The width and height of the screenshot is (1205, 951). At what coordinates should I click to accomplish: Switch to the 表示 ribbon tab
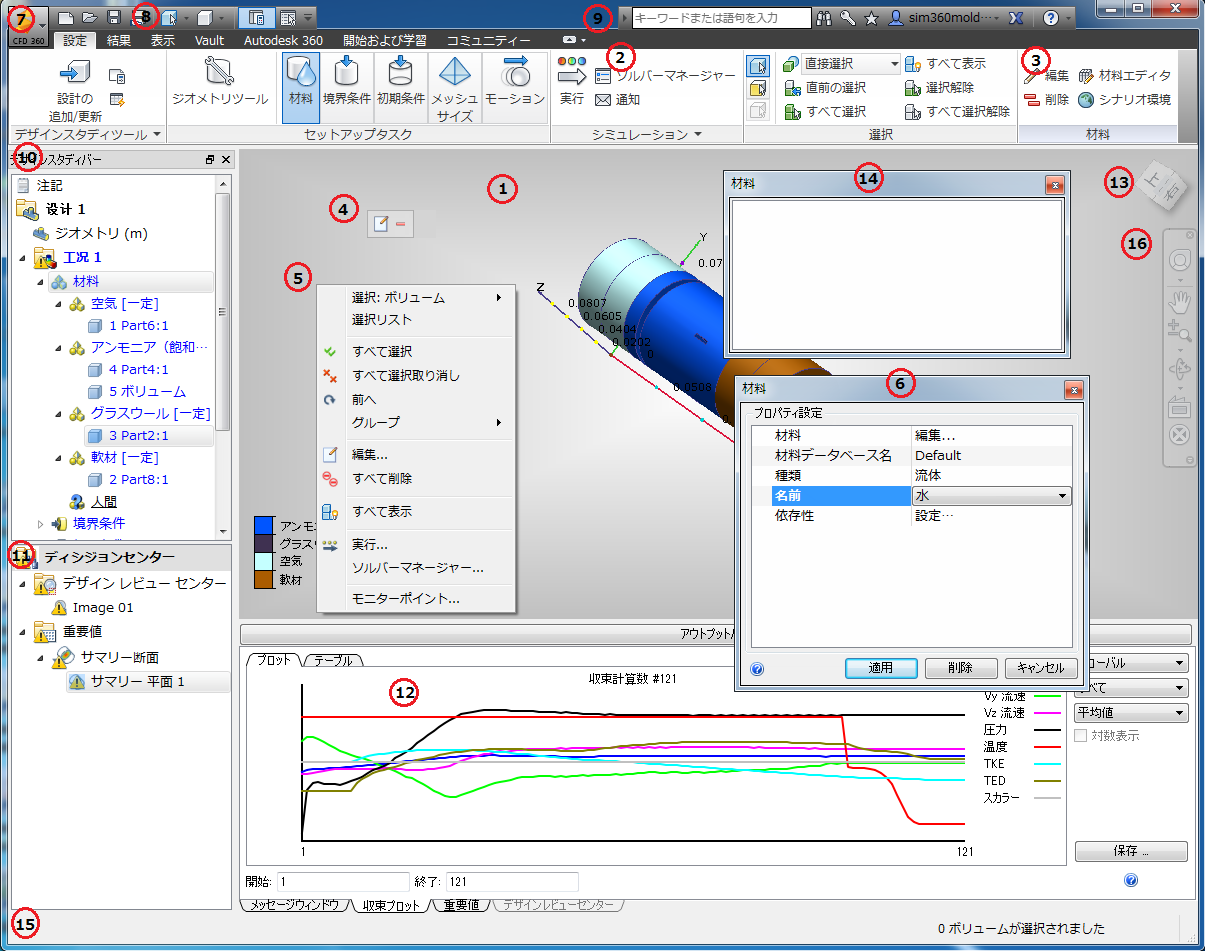point(163,41)
